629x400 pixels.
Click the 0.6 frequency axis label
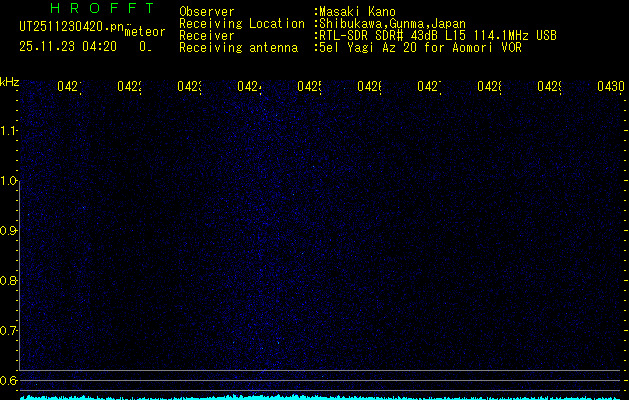[9, 380]
